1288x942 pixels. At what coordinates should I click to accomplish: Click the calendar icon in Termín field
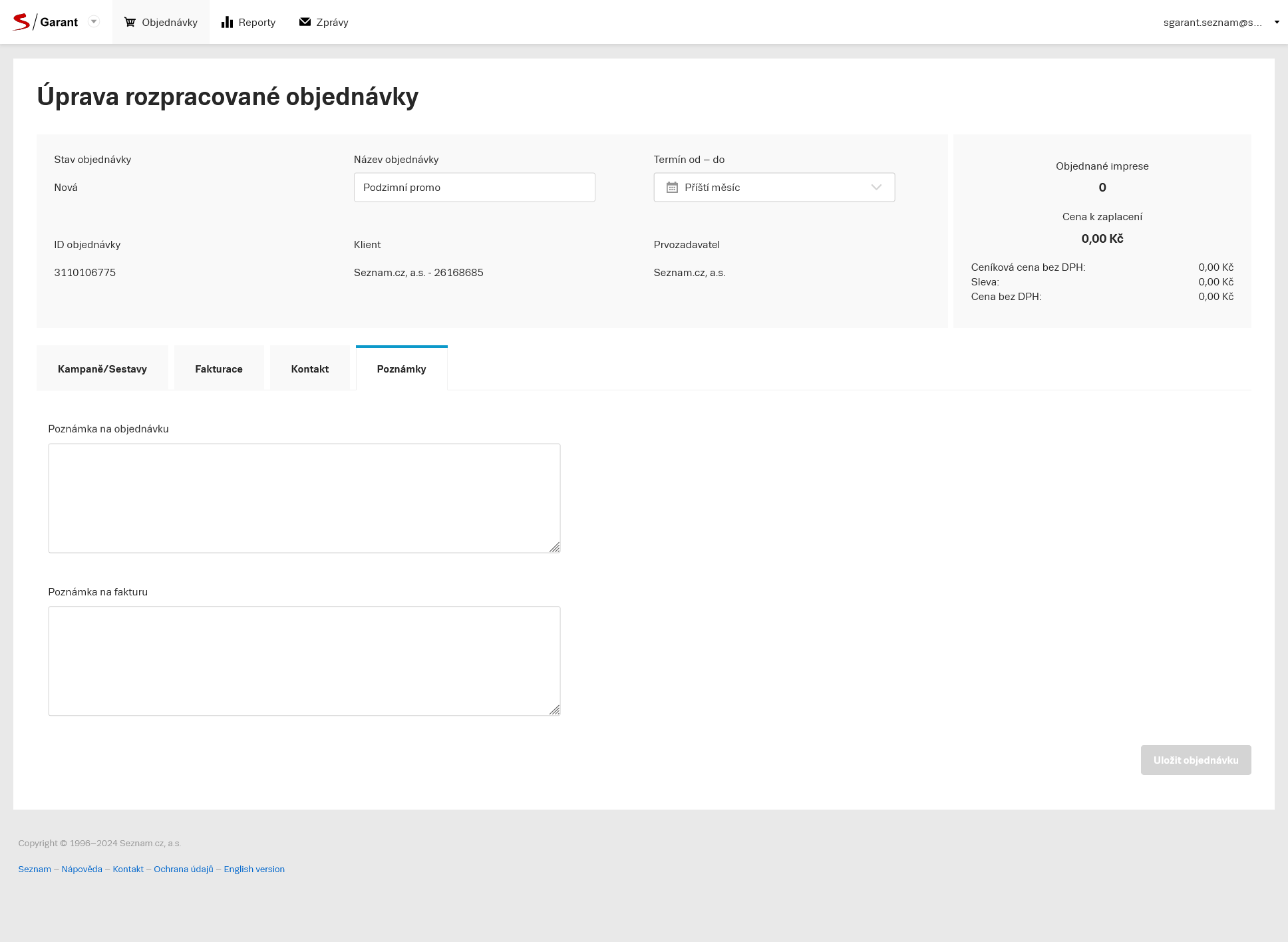[672, 188]
